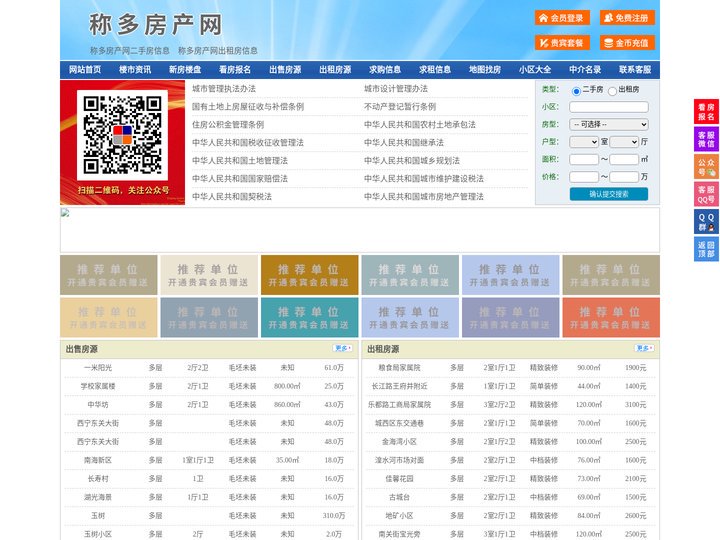This screenshot has width=720, height=540.
Task: Click the 会员登录 member login button
Action: point(562,18)
